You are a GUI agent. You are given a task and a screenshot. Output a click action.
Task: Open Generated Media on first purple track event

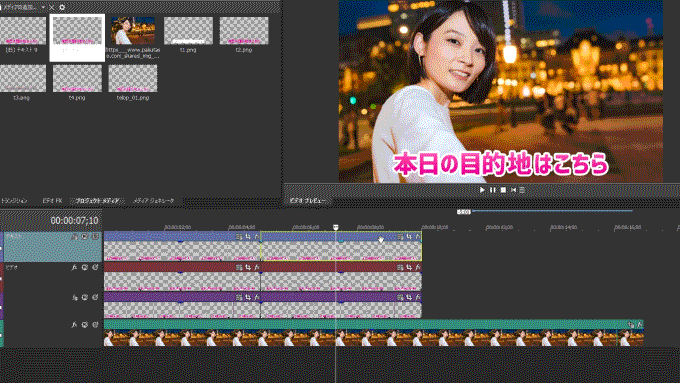(239, 297)
